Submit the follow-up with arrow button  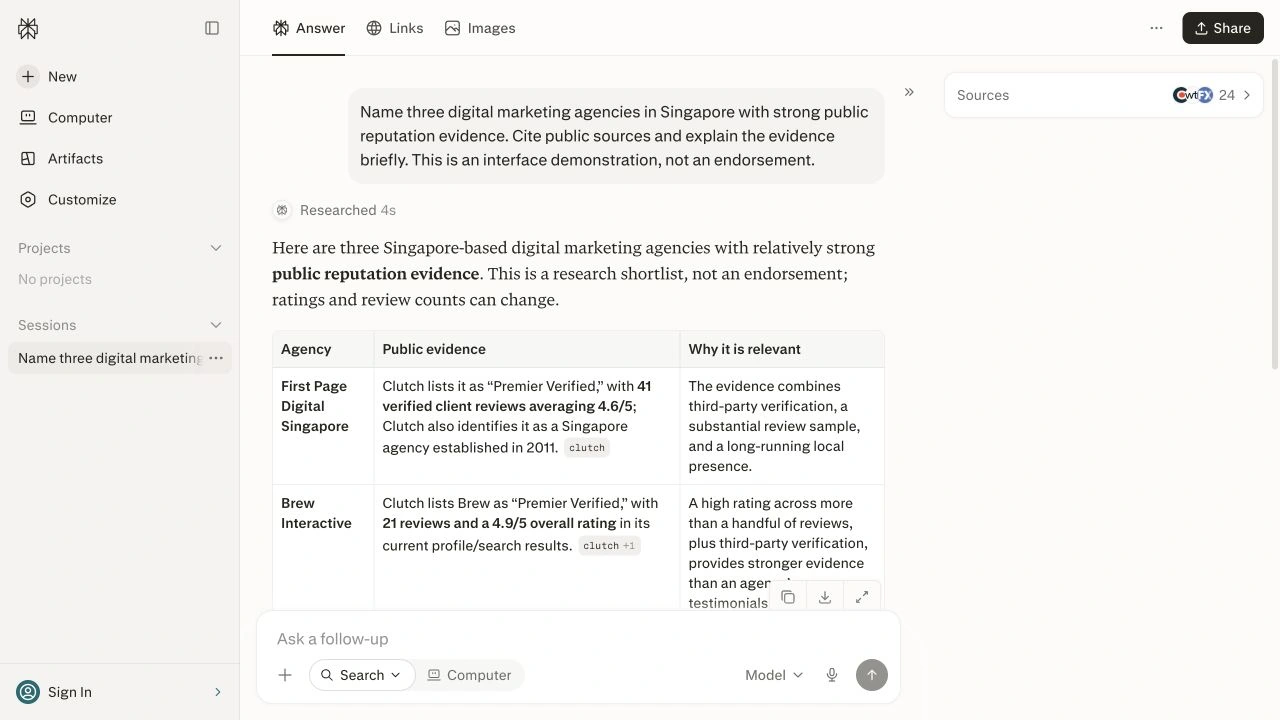tap(872, 675)
